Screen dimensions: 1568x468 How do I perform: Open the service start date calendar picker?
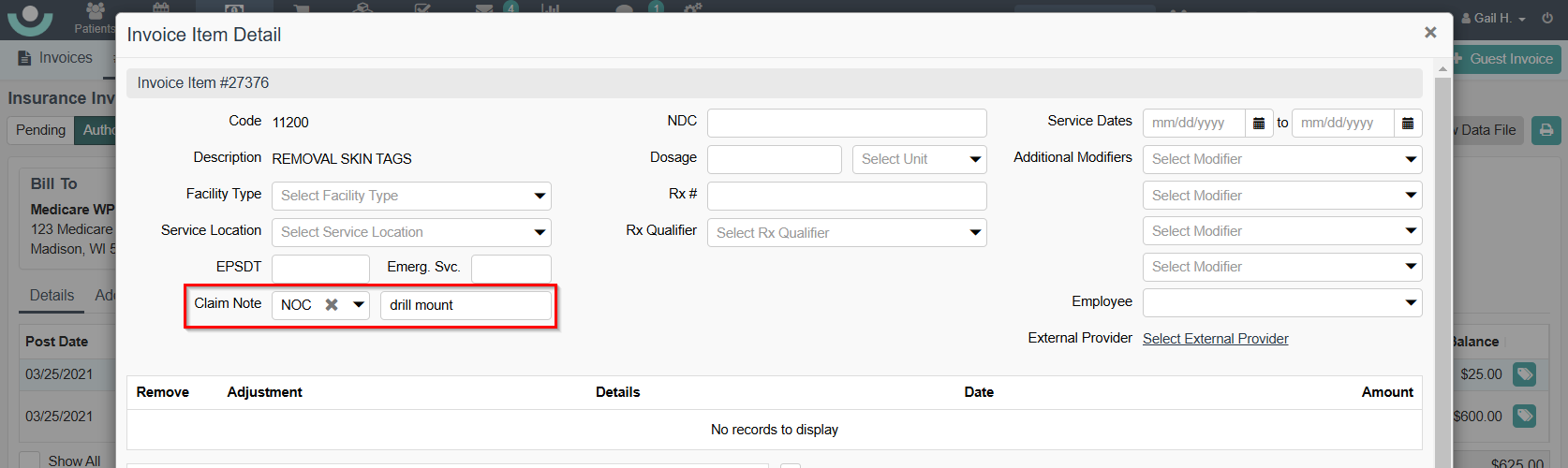click(1259, 123)
